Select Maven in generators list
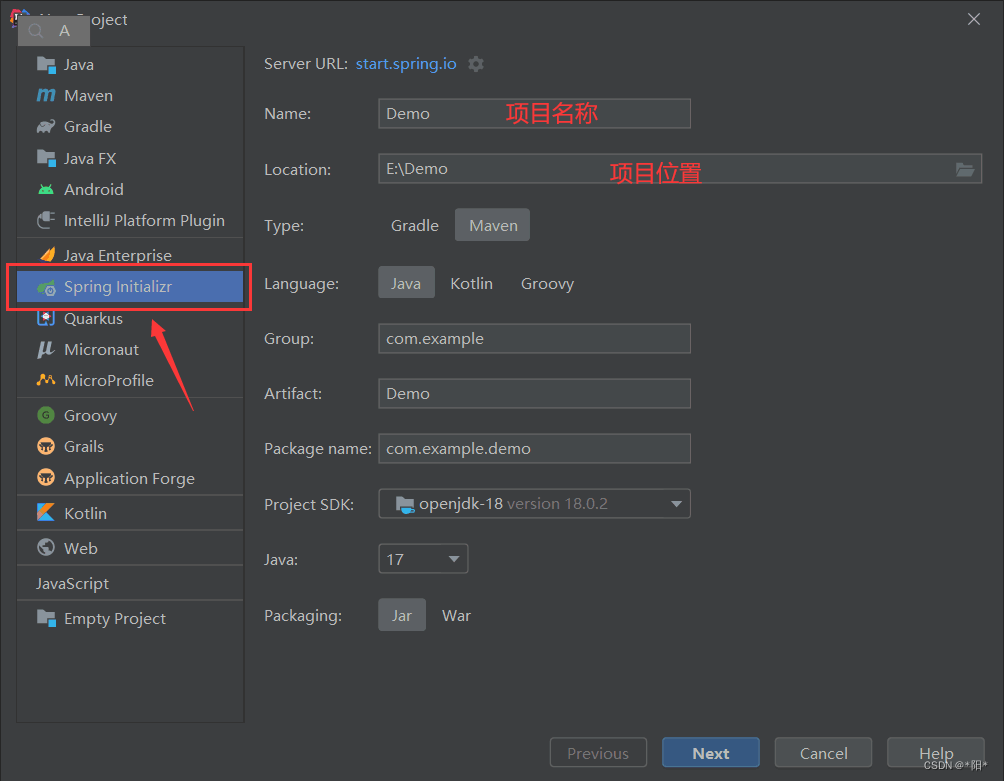 [130, 95]
